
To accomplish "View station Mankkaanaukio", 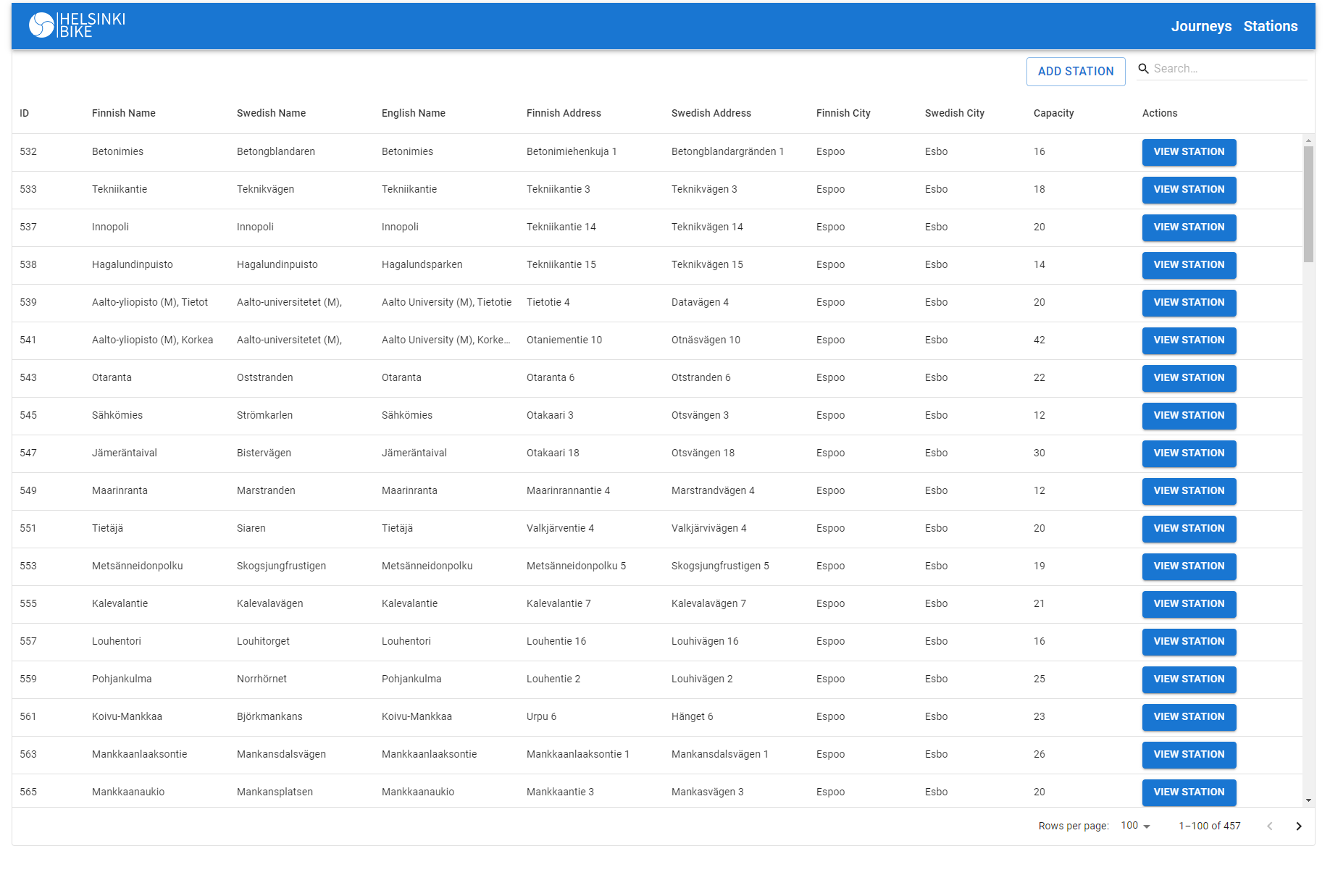I will point(1189,792).
